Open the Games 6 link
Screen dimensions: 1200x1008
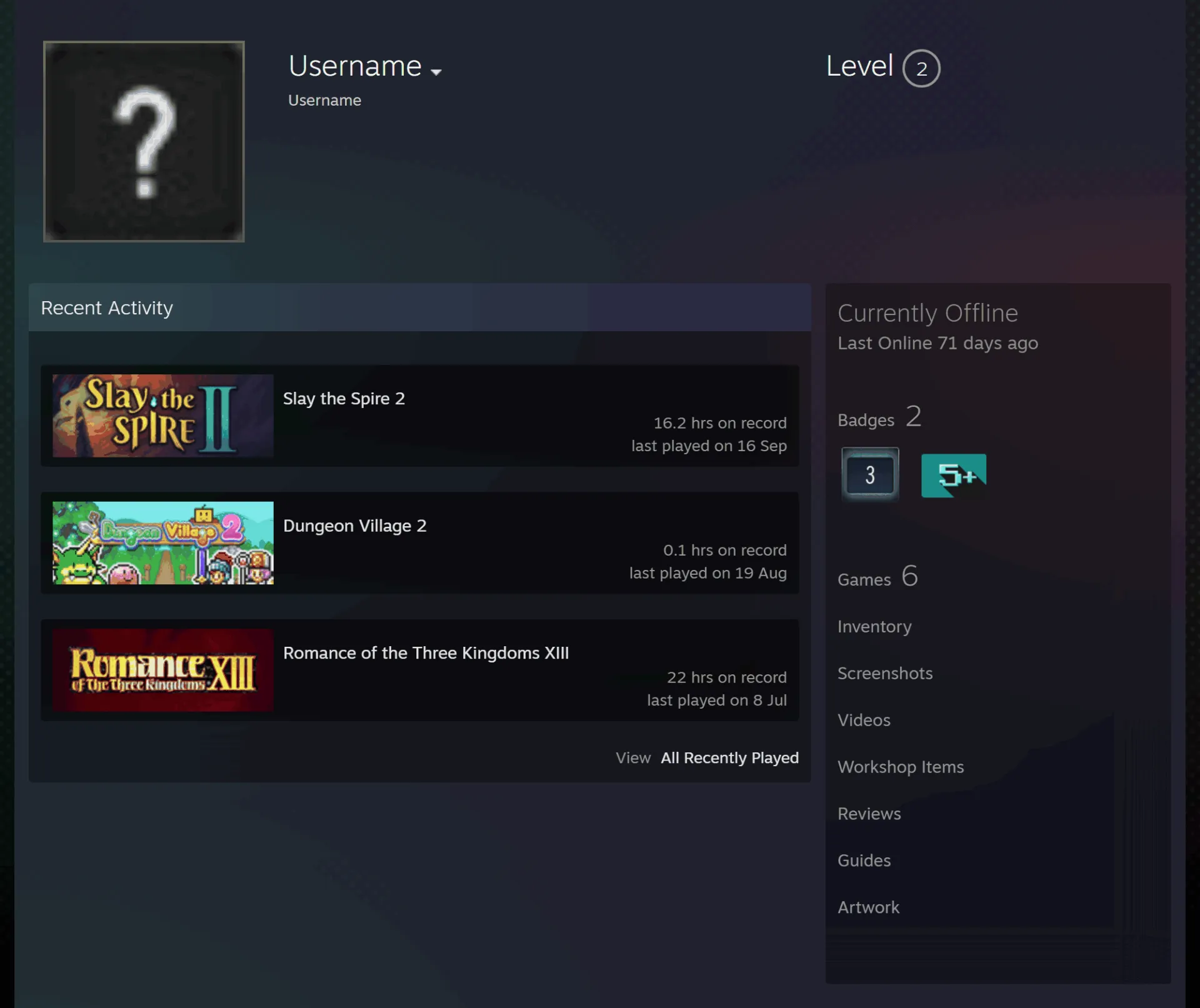pos(877,576)
